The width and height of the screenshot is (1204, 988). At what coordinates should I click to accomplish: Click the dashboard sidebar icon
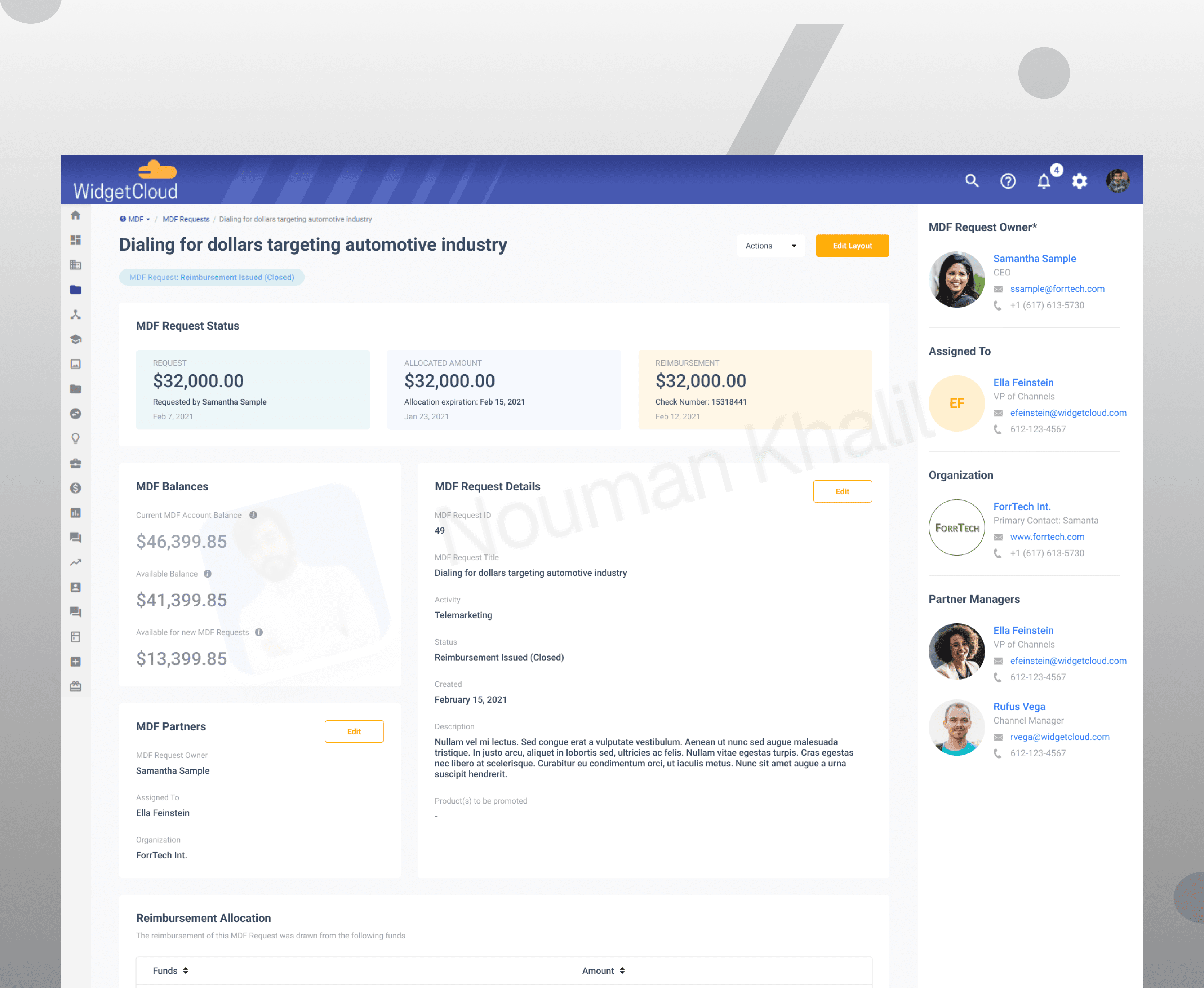coord(75,240)
